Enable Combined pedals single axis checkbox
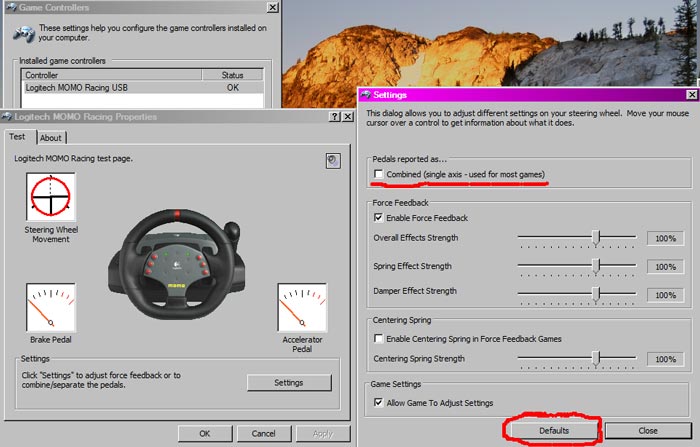This screenshot has height=447, width=700. coord(379,174)
